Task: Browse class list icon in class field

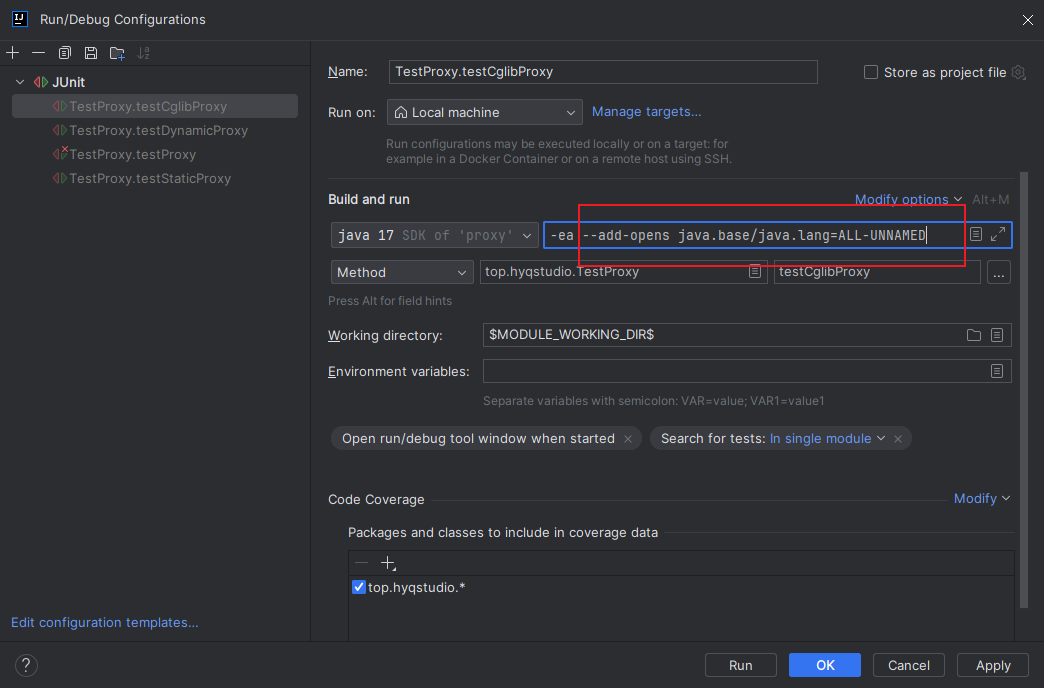Action: click(754, 272)
